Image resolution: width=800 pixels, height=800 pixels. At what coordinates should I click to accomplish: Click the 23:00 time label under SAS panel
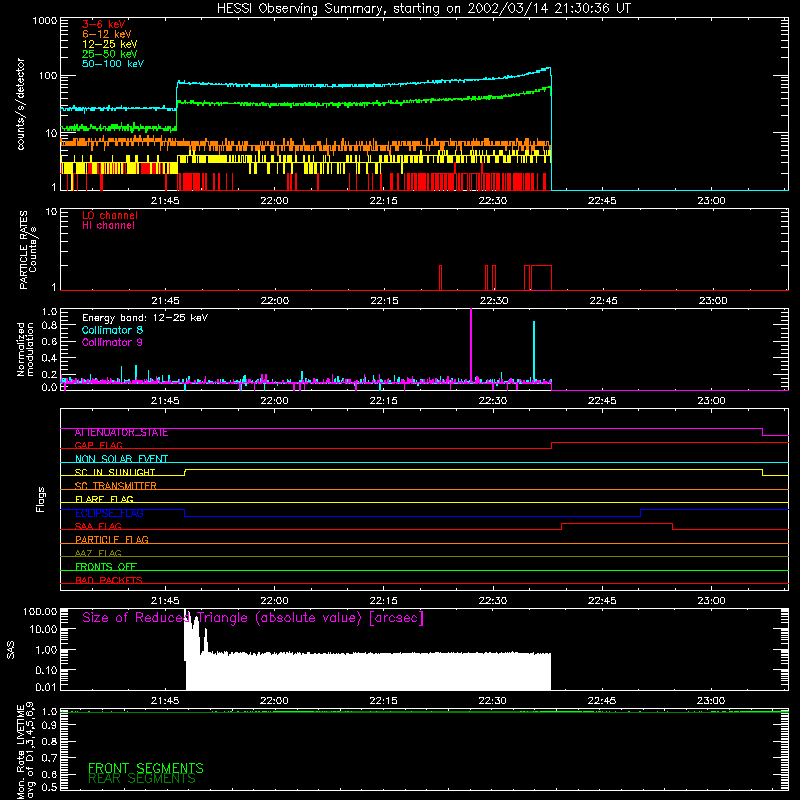coord(711,701)
